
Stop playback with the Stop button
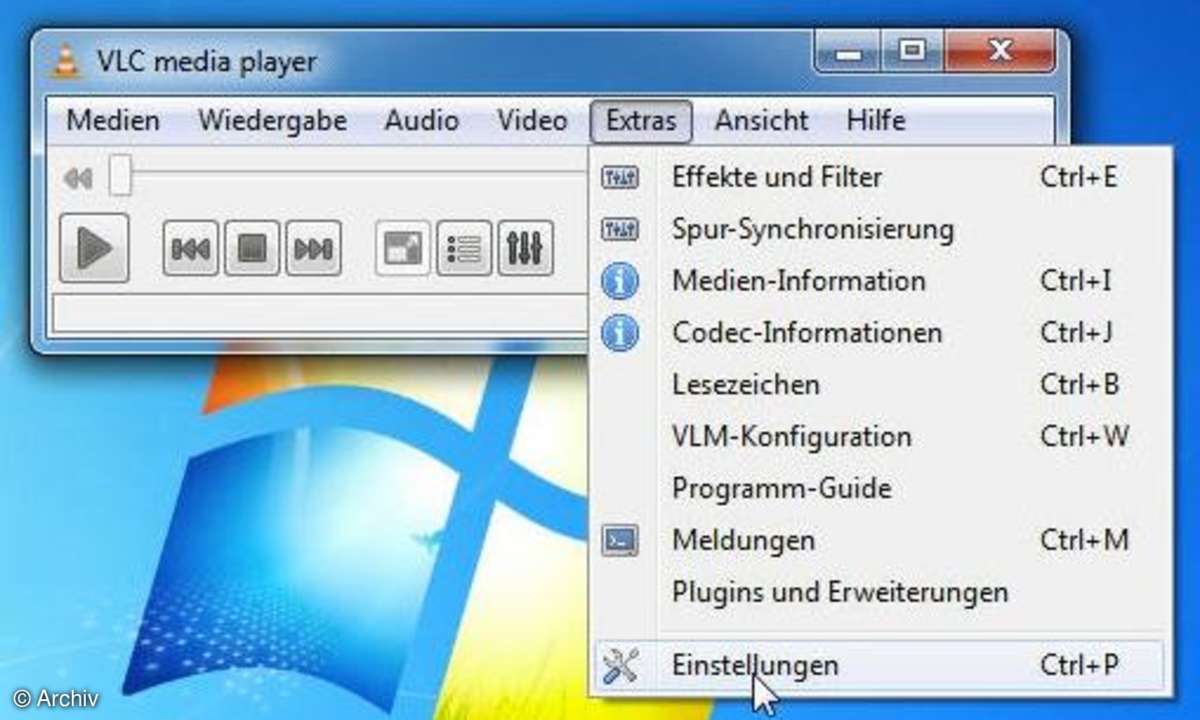252,248
